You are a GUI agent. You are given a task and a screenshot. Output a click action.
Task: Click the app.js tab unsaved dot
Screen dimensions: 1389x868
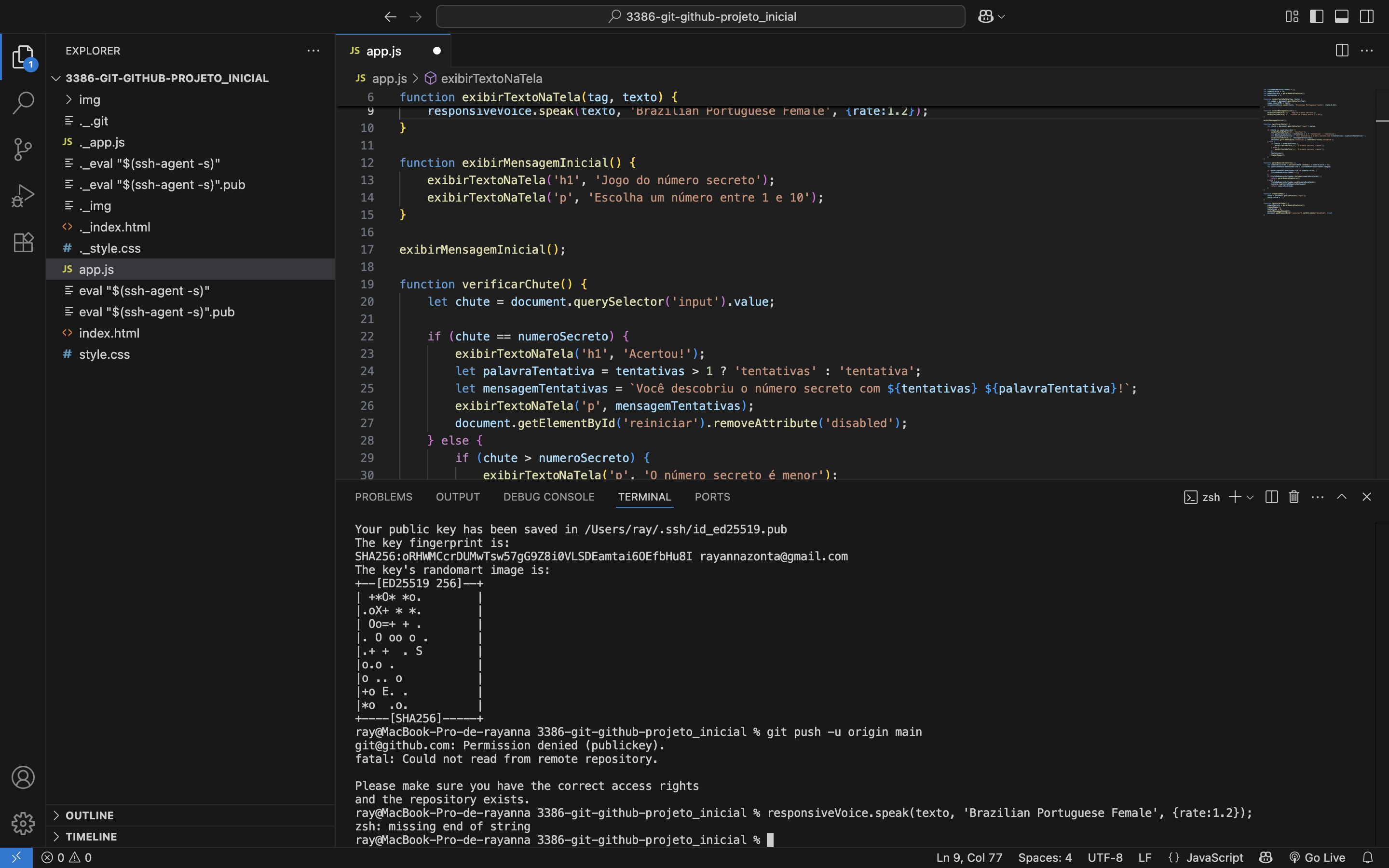coord(437,51)
